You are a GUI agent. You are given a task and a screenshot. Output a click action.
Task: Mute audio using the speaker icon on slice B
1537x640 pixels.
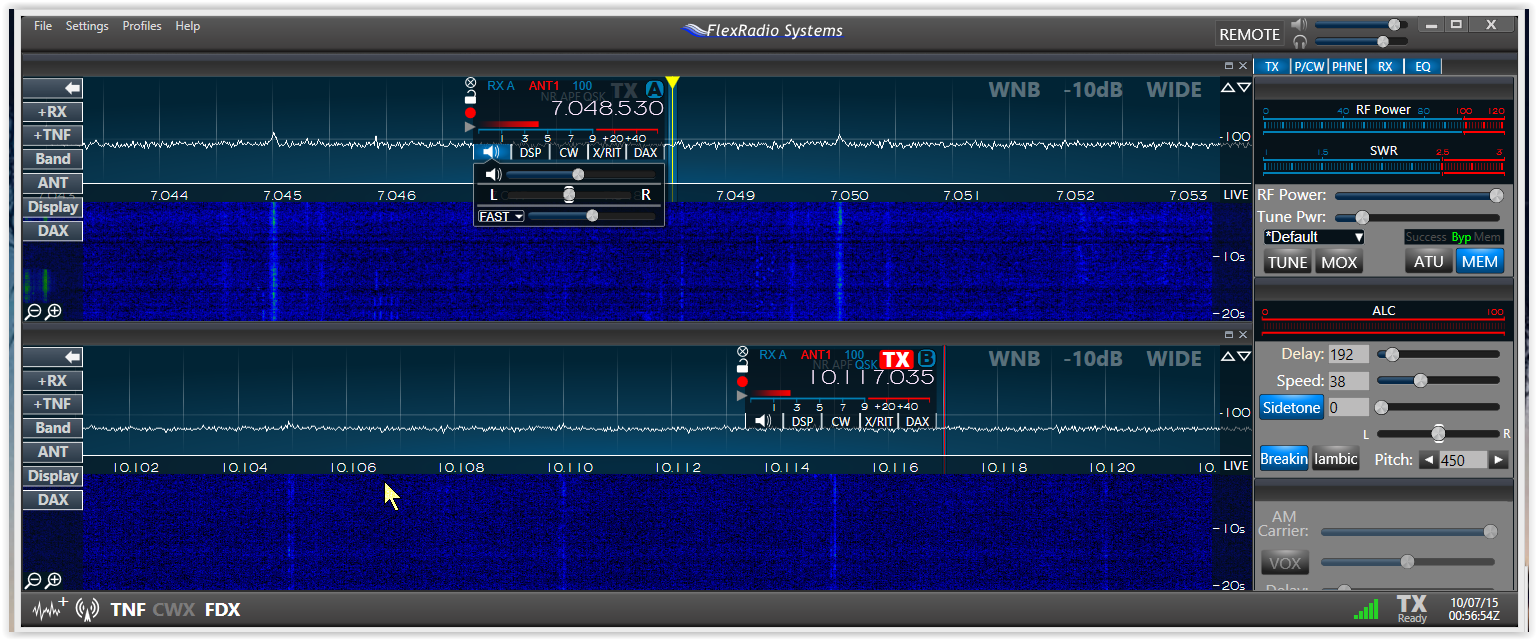coord(763,421)
